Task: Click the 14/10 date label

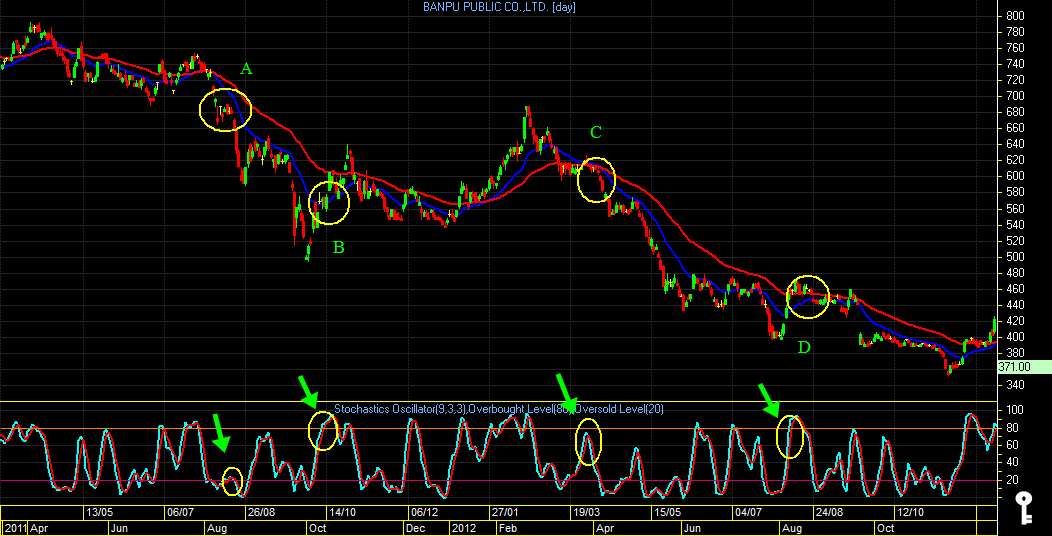Action: (x=341, y=513)
